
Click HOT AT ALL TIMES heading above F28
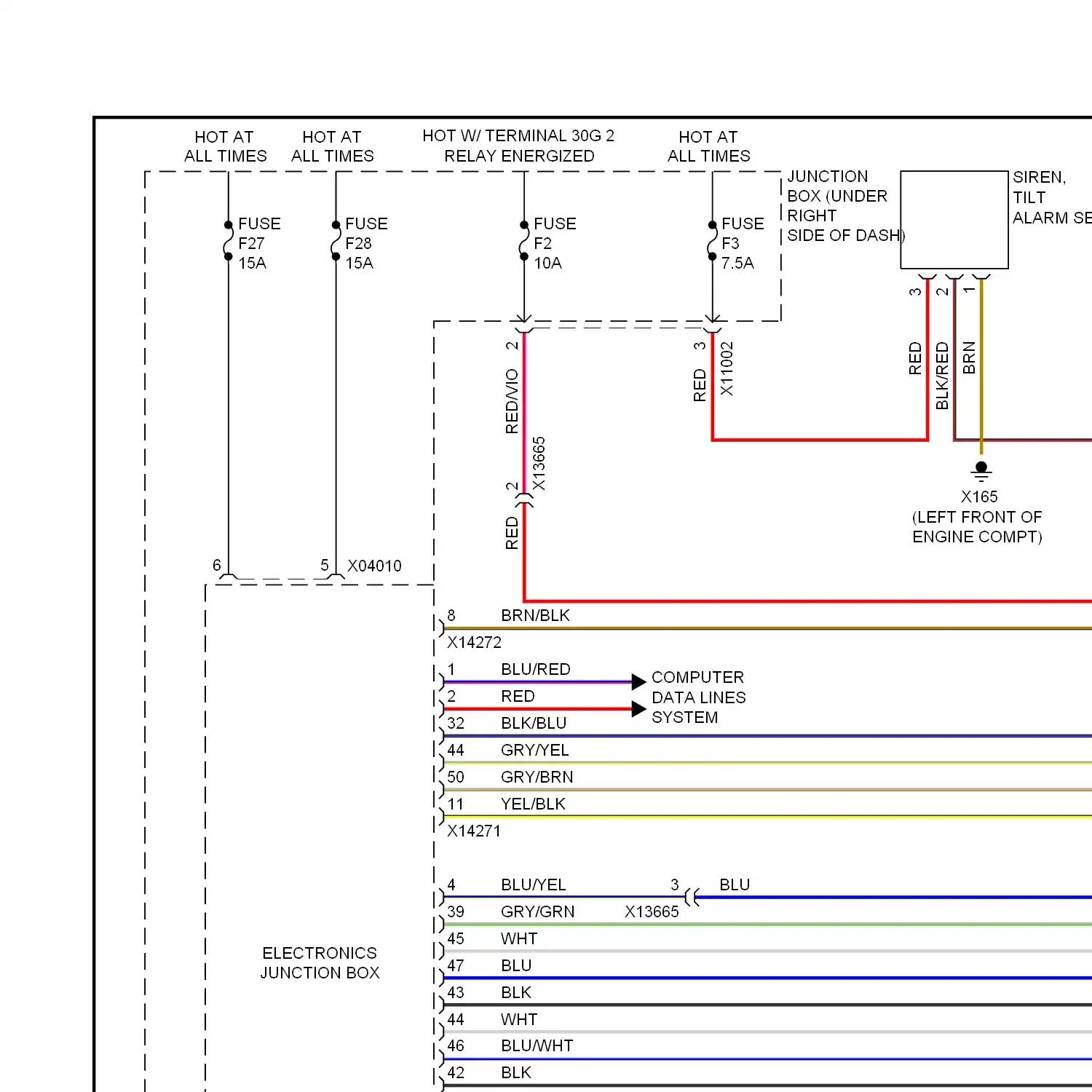[332, 146]
